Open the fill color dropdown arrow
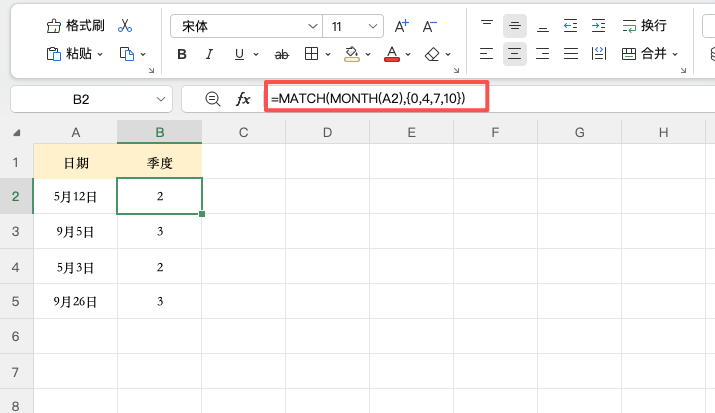This screenshot has width=715, height=413. pos(368,55)
